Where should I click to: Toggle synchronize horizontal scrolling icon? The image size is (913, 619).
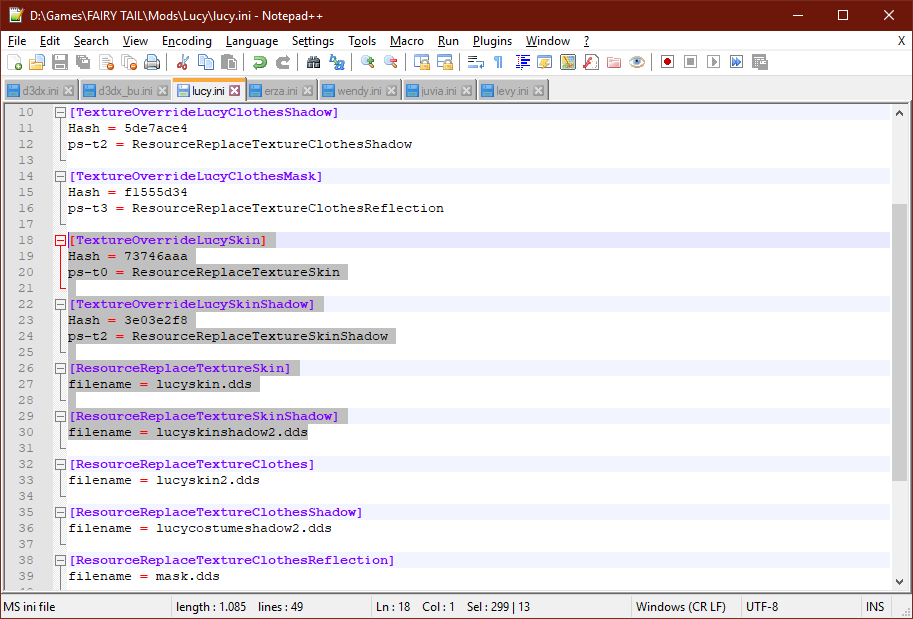(445, 62)
